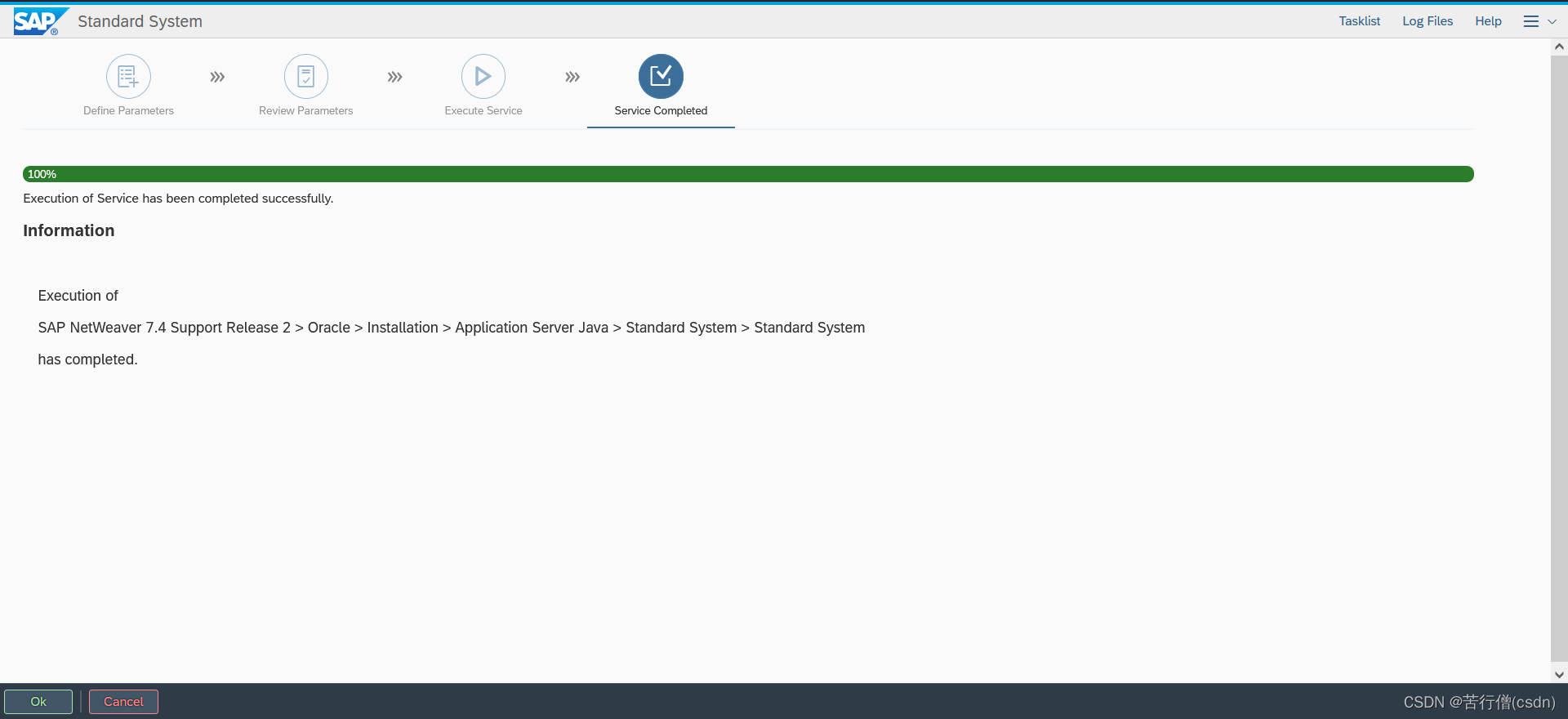This screenshot has height=719, width=1568.
Task: Click arrows between Execute Service and Service Completed
Action: pos(572,77)
